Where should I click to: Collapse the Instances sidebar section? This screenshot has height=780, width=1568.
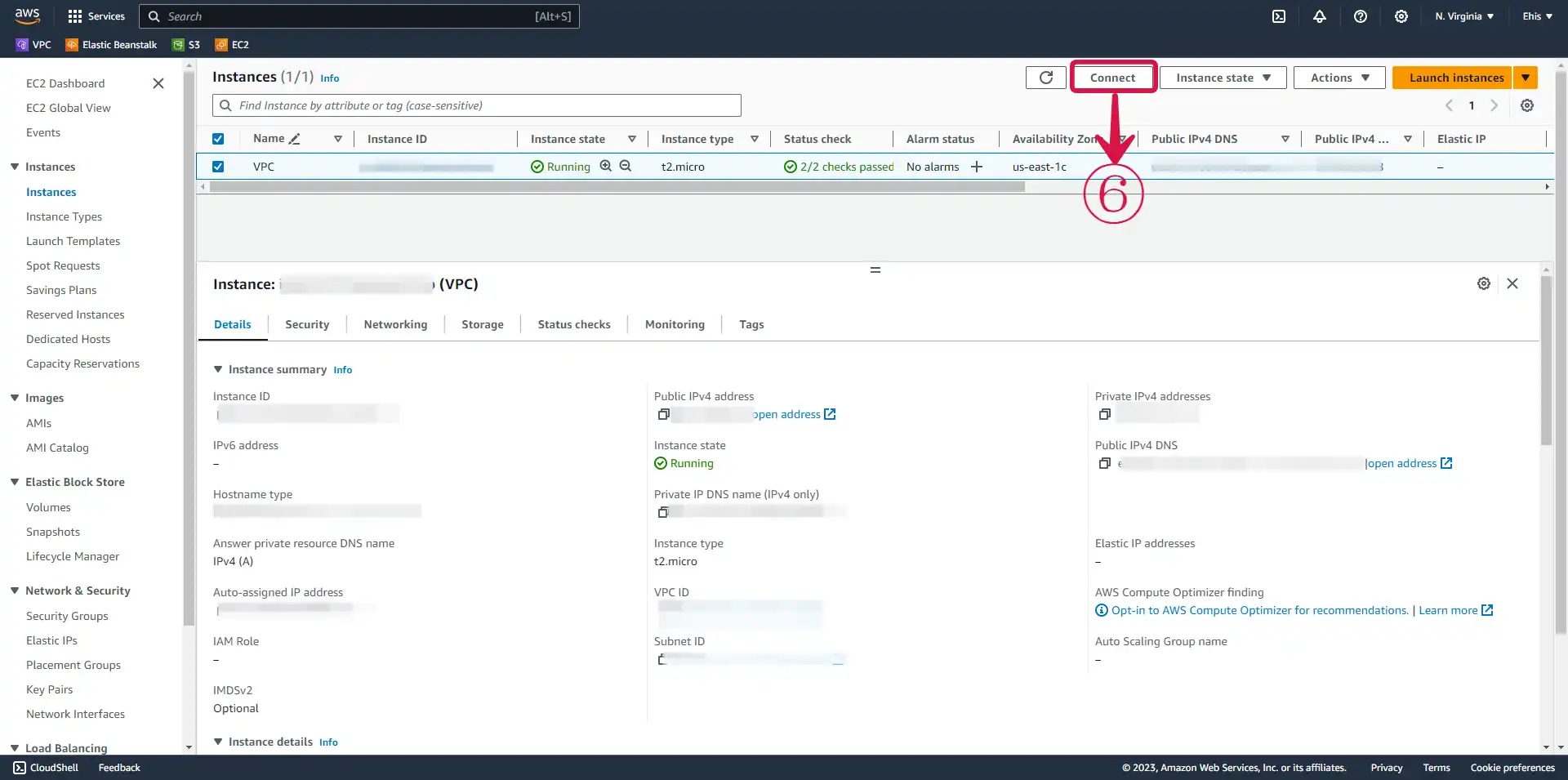point(15,167)
